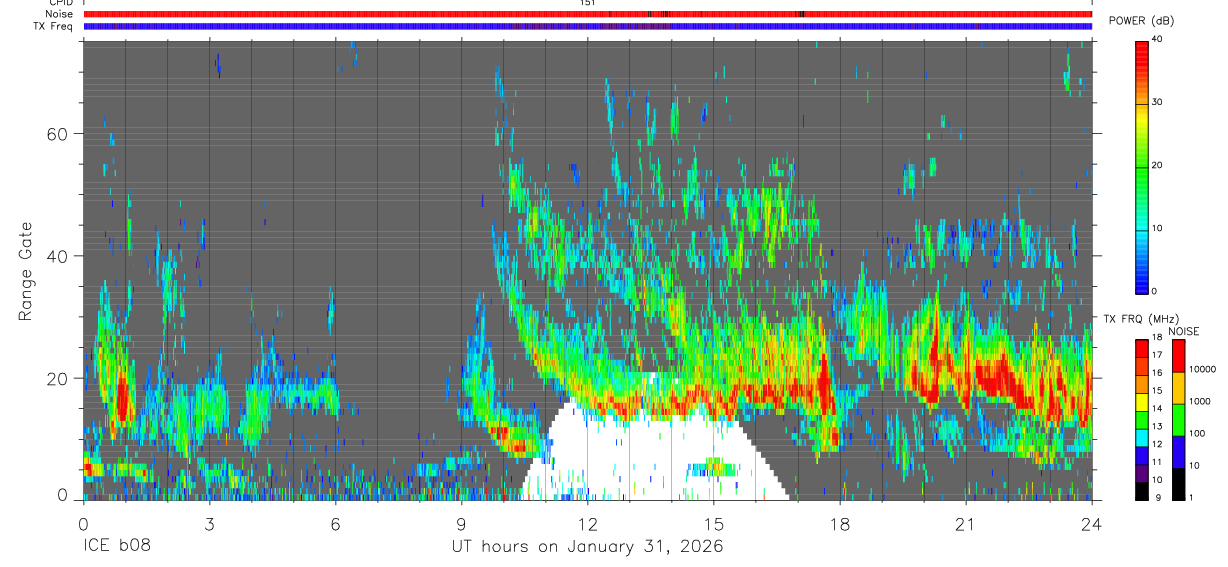Click the 6 hour tick on the UT axis
This screenshot has width=1228, height=567.
point(335,523)
